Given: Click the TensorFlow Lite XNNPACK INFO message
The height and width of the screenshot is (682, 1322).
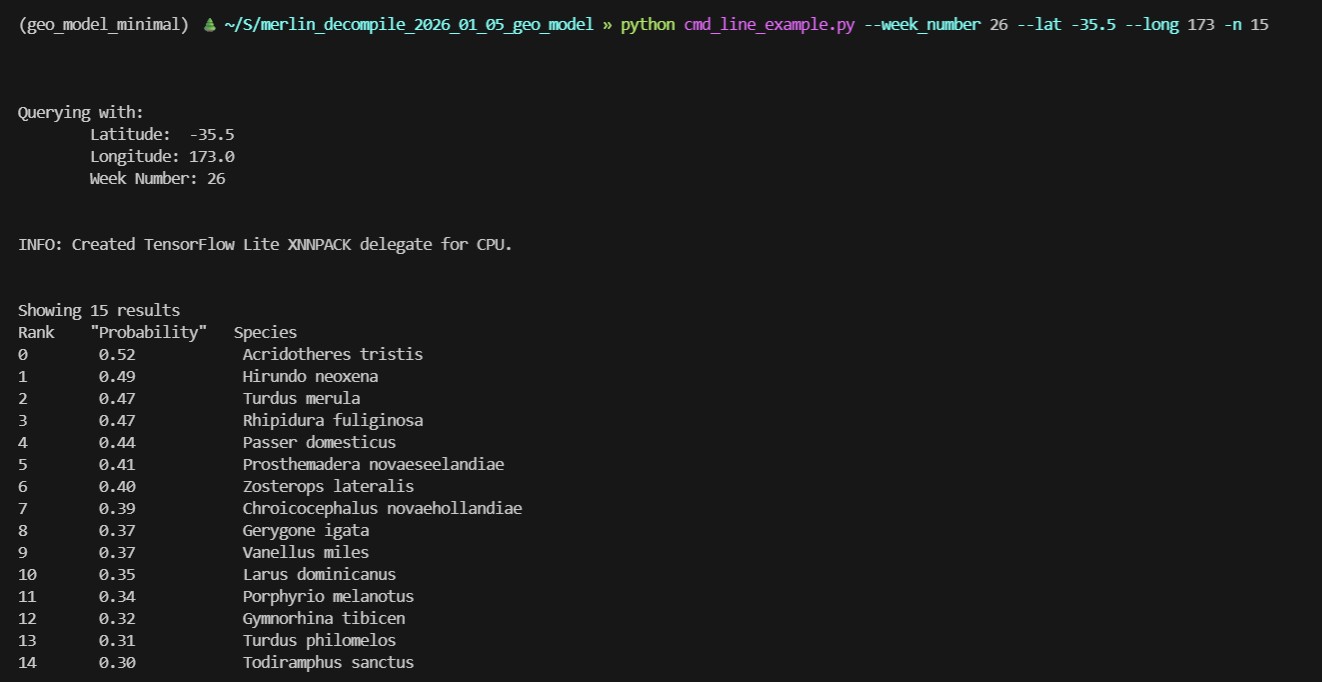Looking at the screenshot, I should coord(265,244).
